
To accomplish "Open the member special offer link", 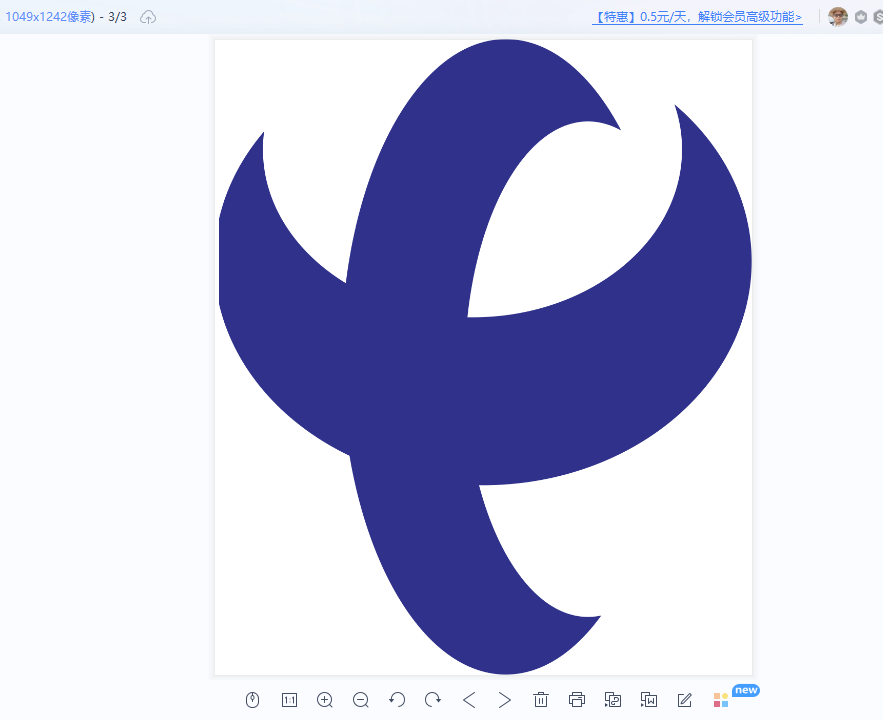I will coord(697,17).
